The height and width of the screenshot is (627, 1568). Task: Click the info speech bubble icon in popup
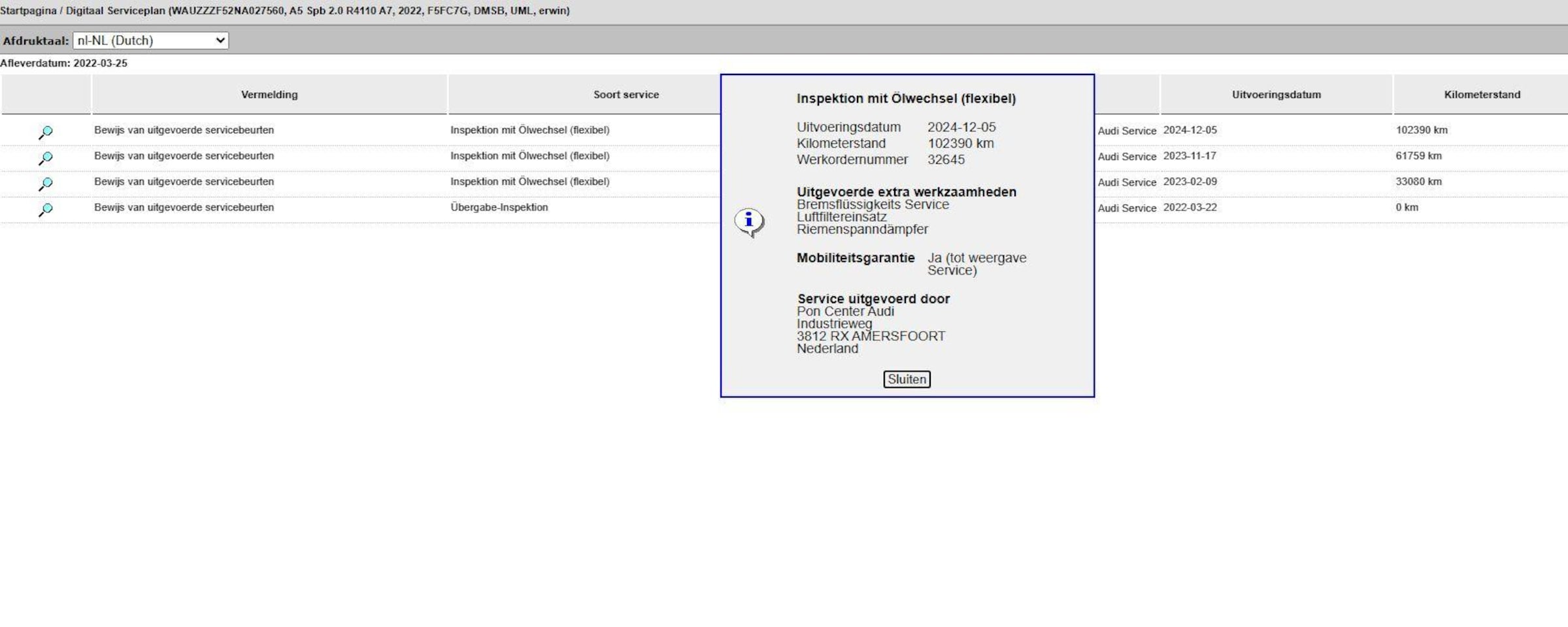point(749,222)
